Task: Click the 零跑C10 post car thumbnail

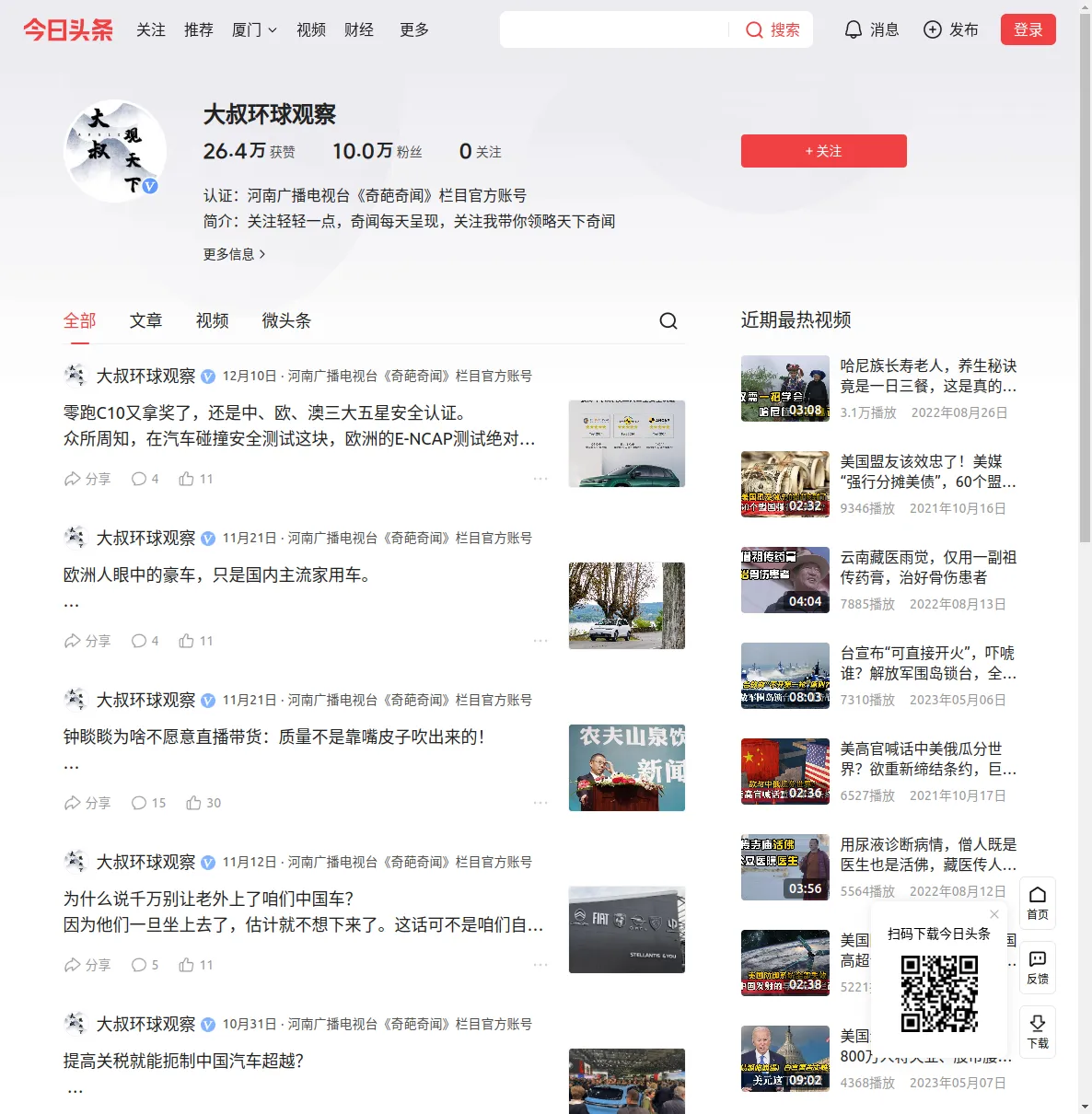Action: point(627,444)
